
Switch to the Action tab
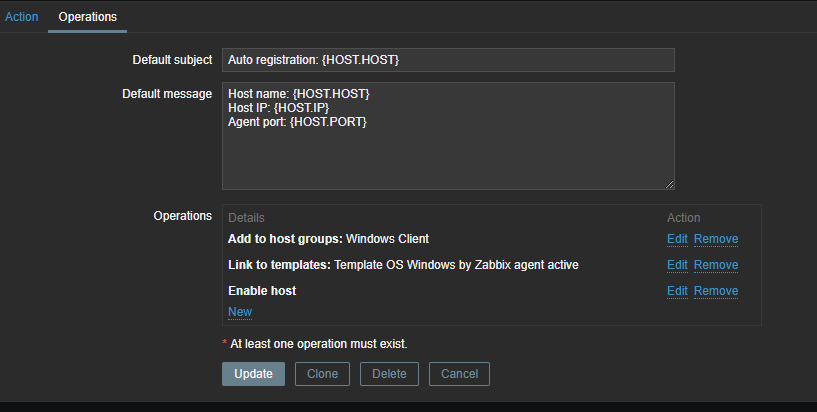coord(21,17)
